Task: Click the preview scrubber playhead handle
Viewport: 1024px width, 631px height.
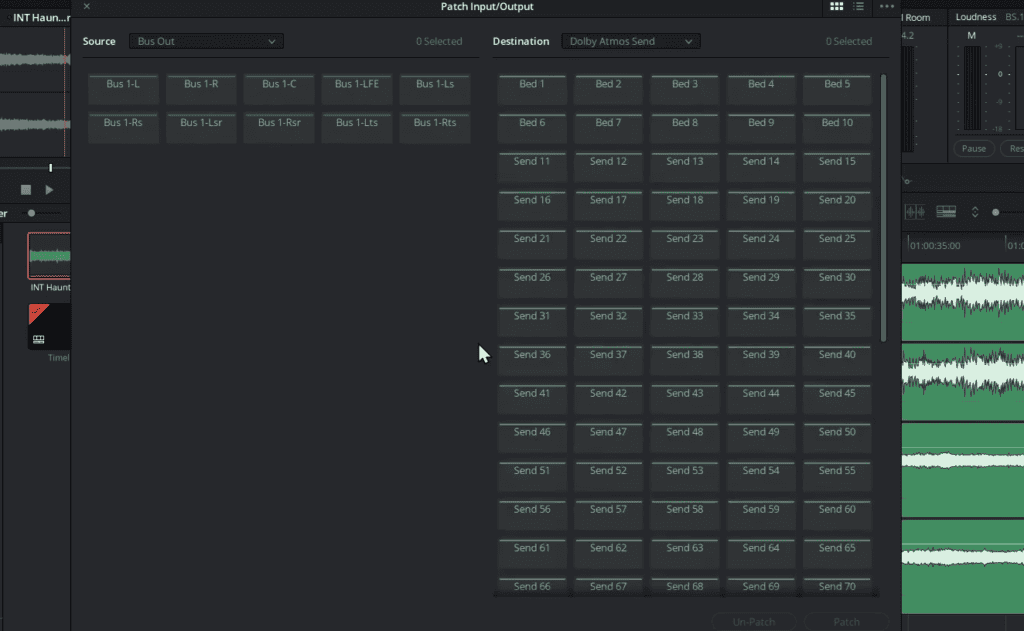Action: [x=50, y=168]
